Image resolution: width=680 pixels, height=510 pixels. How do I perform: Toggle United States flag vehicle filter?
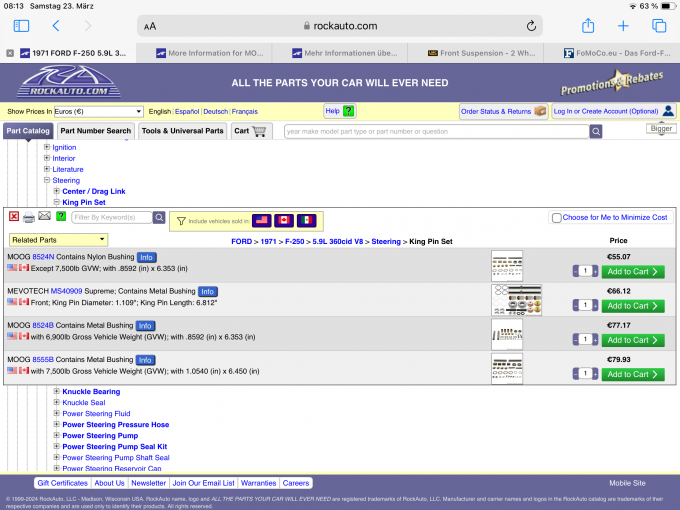pos(262,221)
